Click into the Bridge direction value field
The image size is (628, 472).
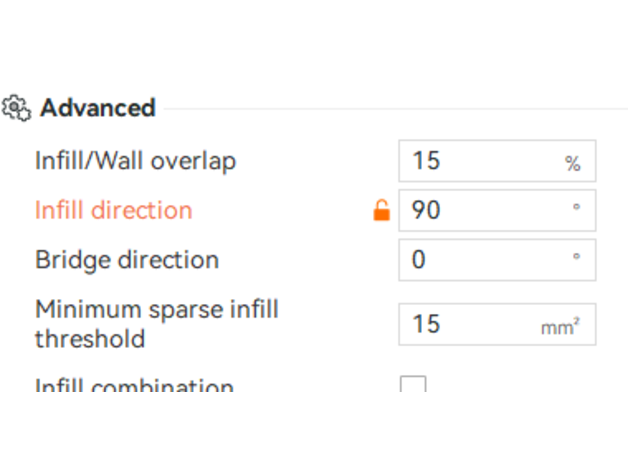(480, 260)
